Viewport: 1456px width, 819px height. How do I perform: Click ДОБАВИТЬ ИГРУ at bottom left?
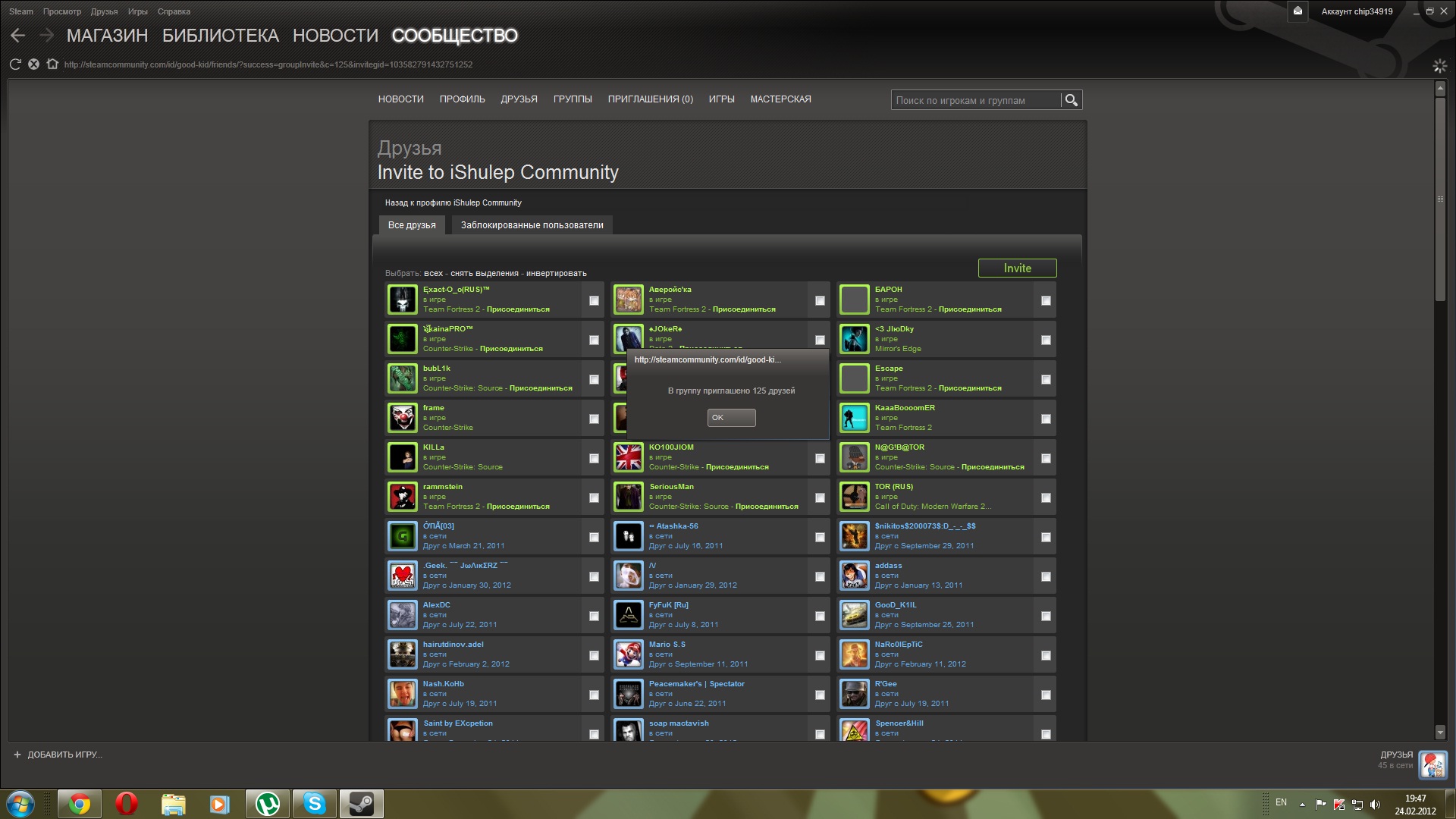(58, 755)
